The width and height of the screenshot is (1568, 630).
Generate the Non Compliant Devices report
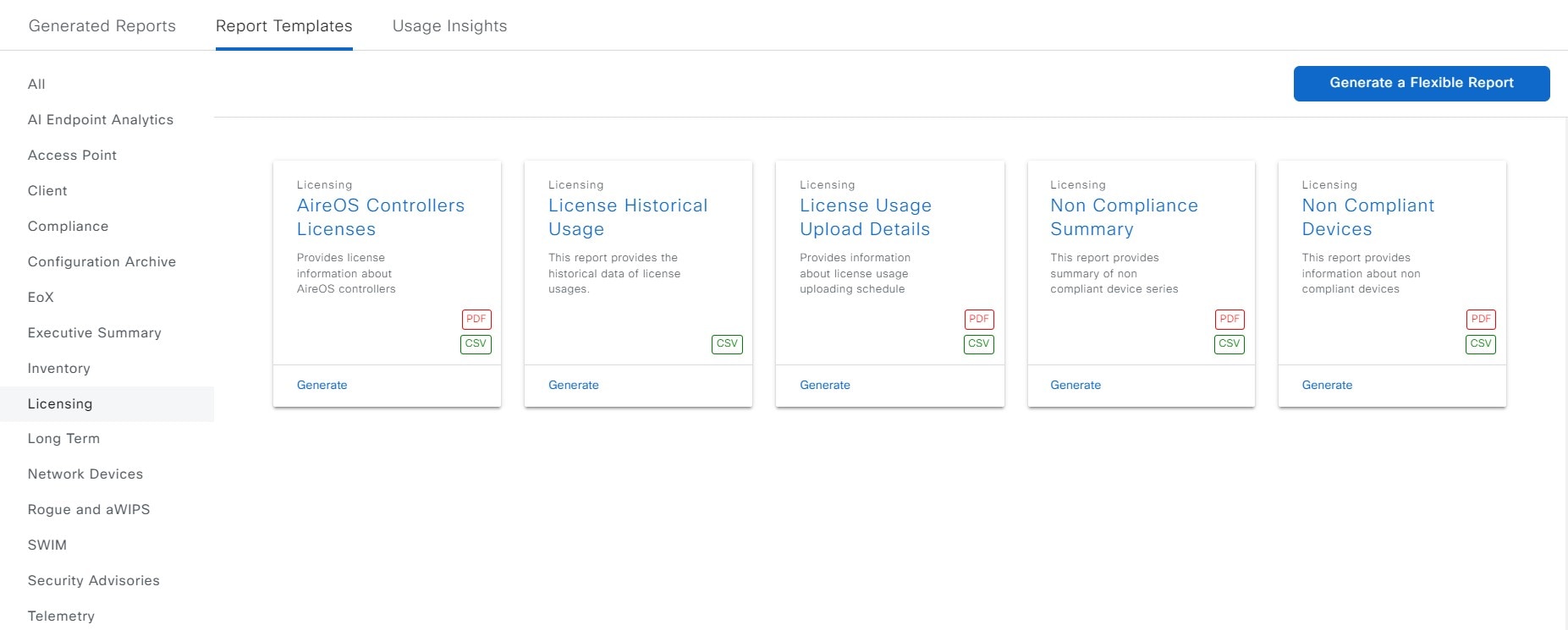point(1327,385)
